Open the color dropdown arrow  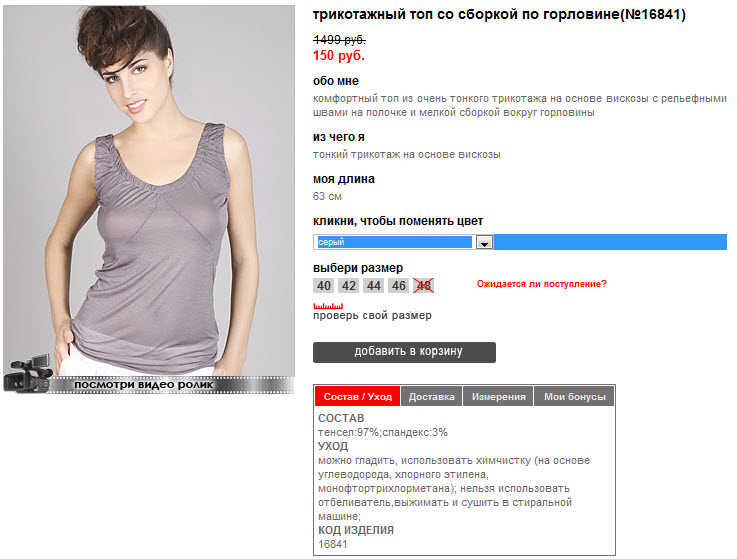[484, 242]
